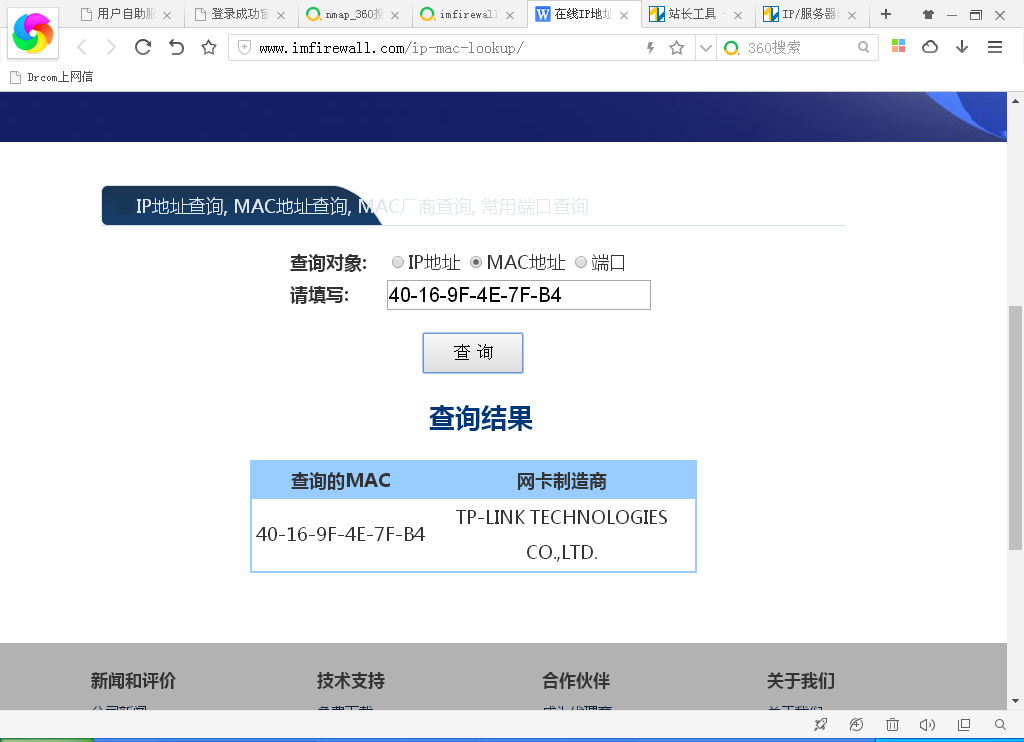Click the favorites star beside the undo icon
This screenshot has width=1024, height=742.
tap(209, 47)
